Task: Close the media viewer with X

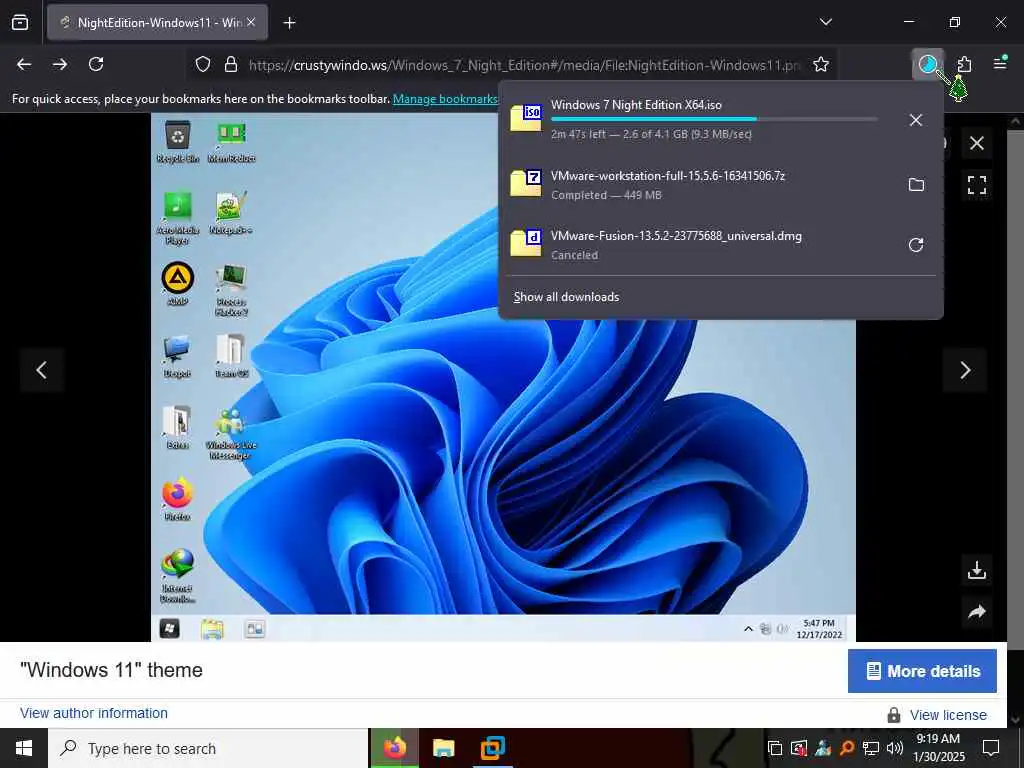Action: (x=976, y=143)
